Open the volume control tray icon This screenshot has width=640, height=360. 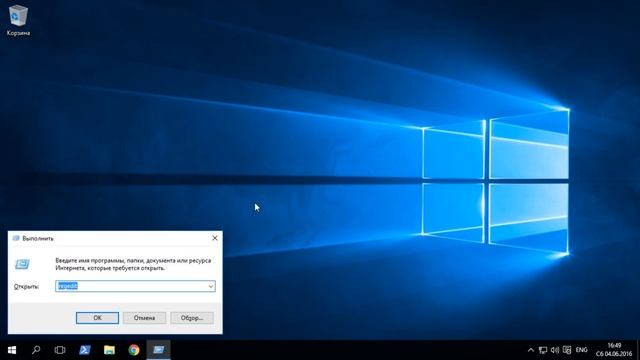tap(555, 350)
